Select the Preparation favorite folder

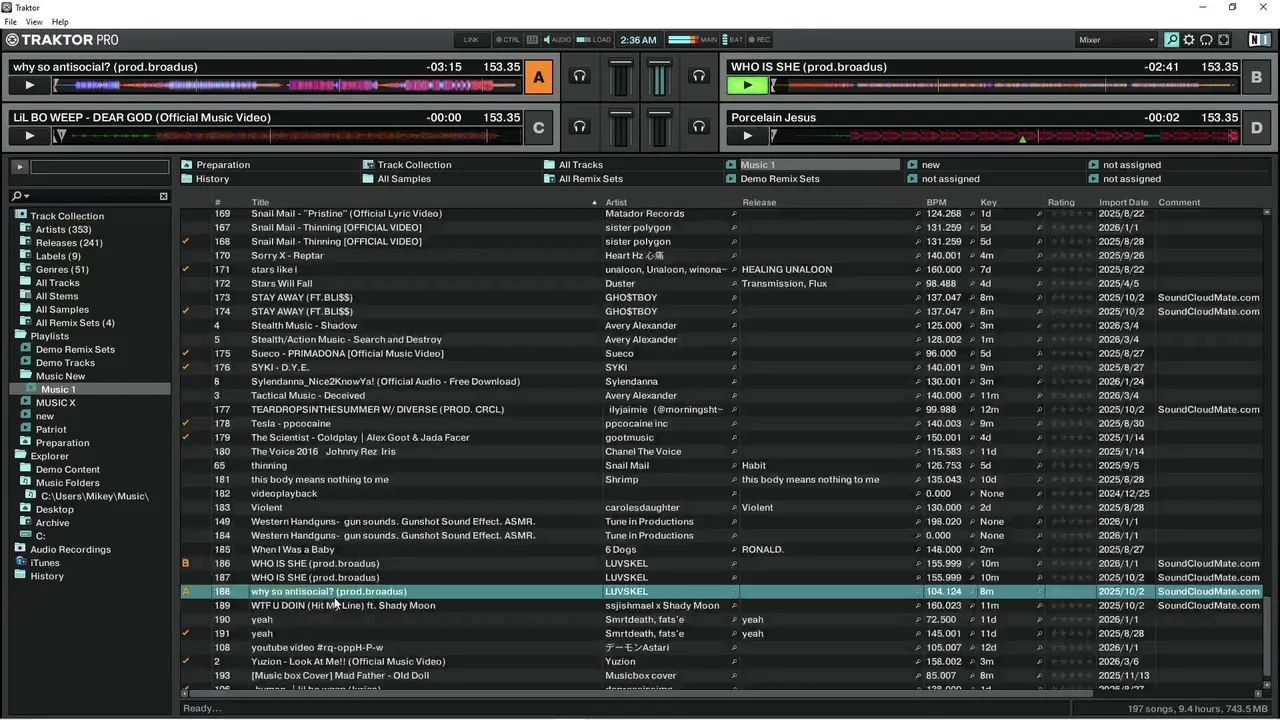pyautogui.click(x=216, y=165)
